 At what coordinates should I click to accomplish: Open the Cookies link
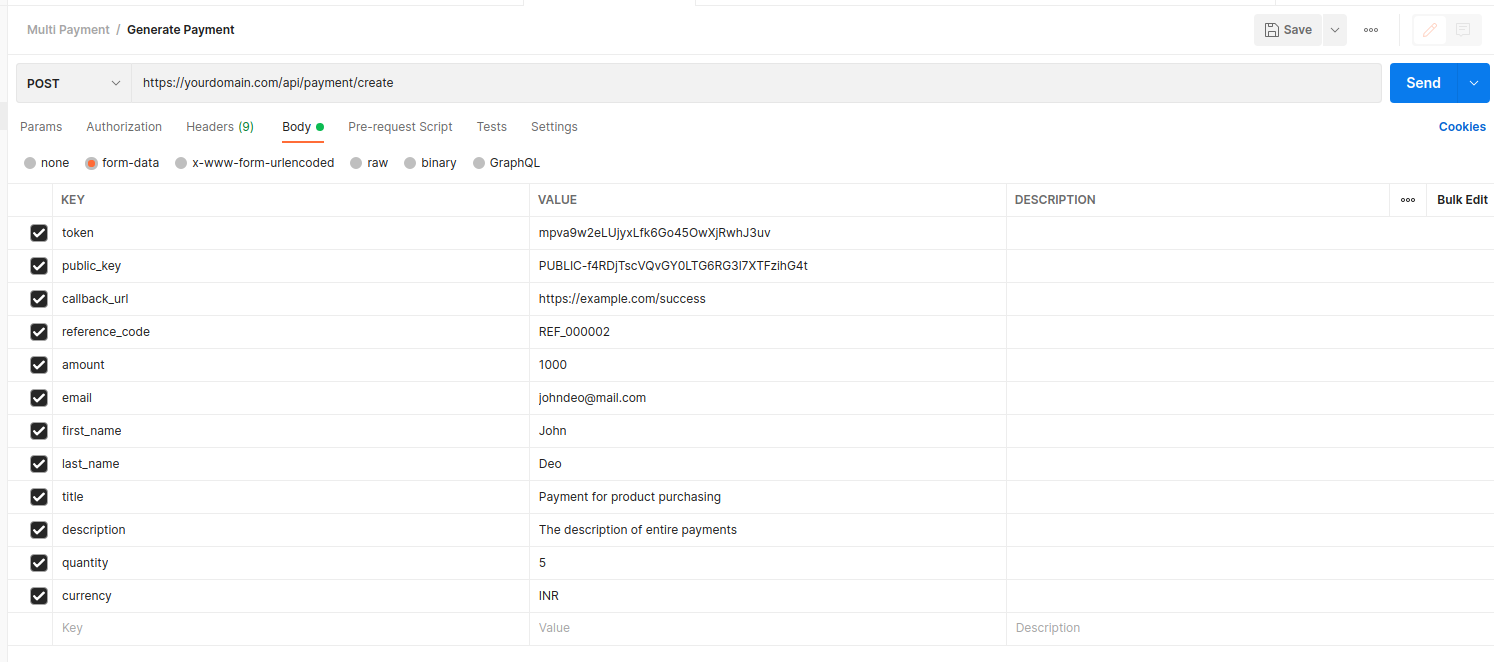pyautogui.click(x=1462, y=127)
